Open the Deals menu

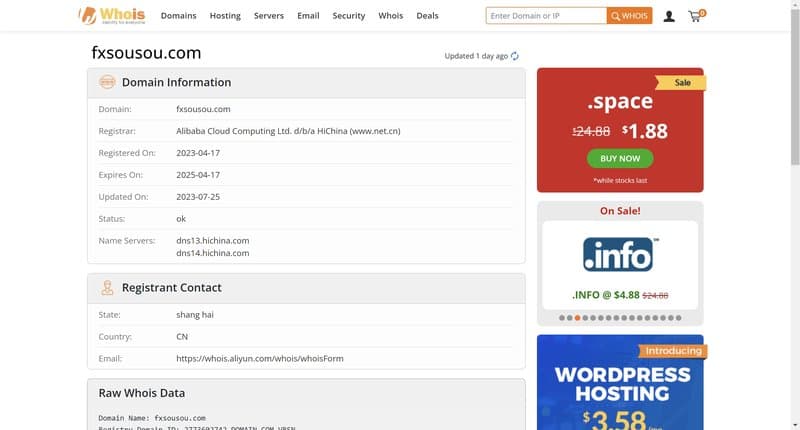tap(427, 16)
